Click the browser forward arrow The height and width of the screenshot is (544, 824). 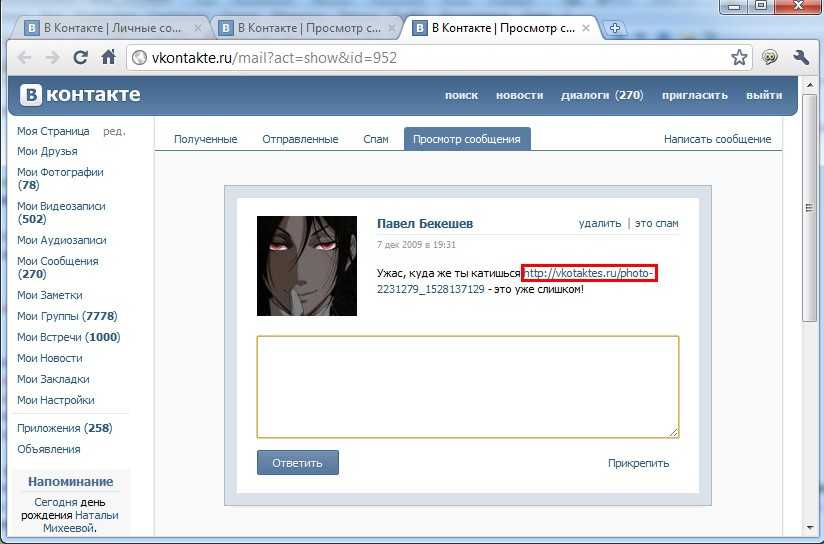click(x=52, y=57)
